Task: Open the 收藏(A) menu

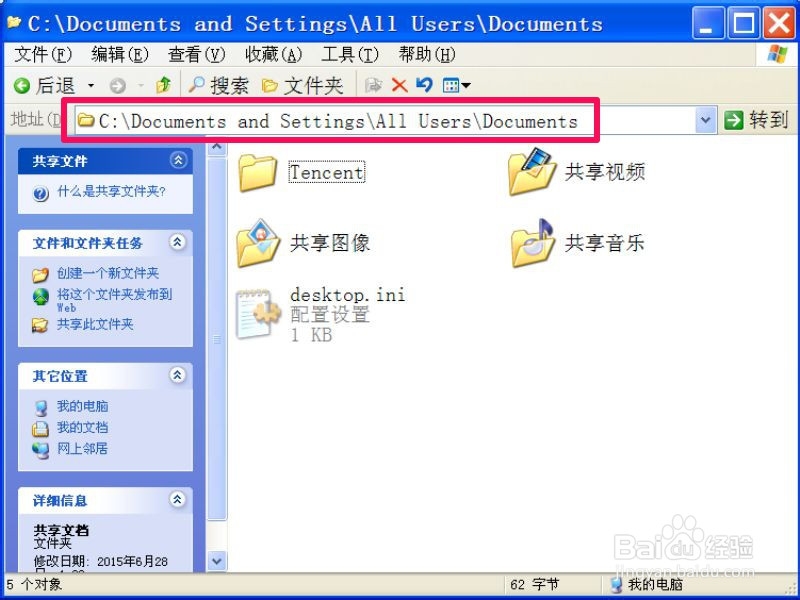Action: (x=273, y=54)
